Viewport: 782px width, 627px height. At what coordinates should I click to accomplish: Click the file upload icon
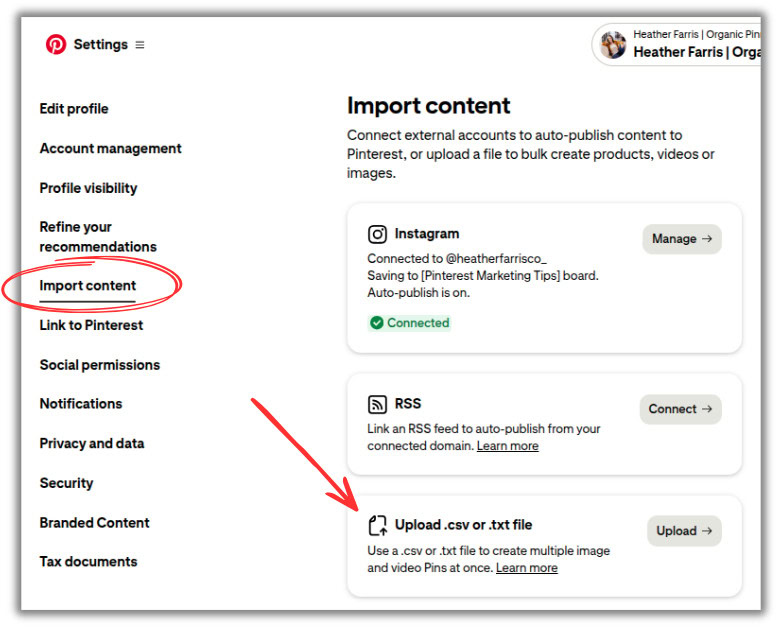coord(378,525)
